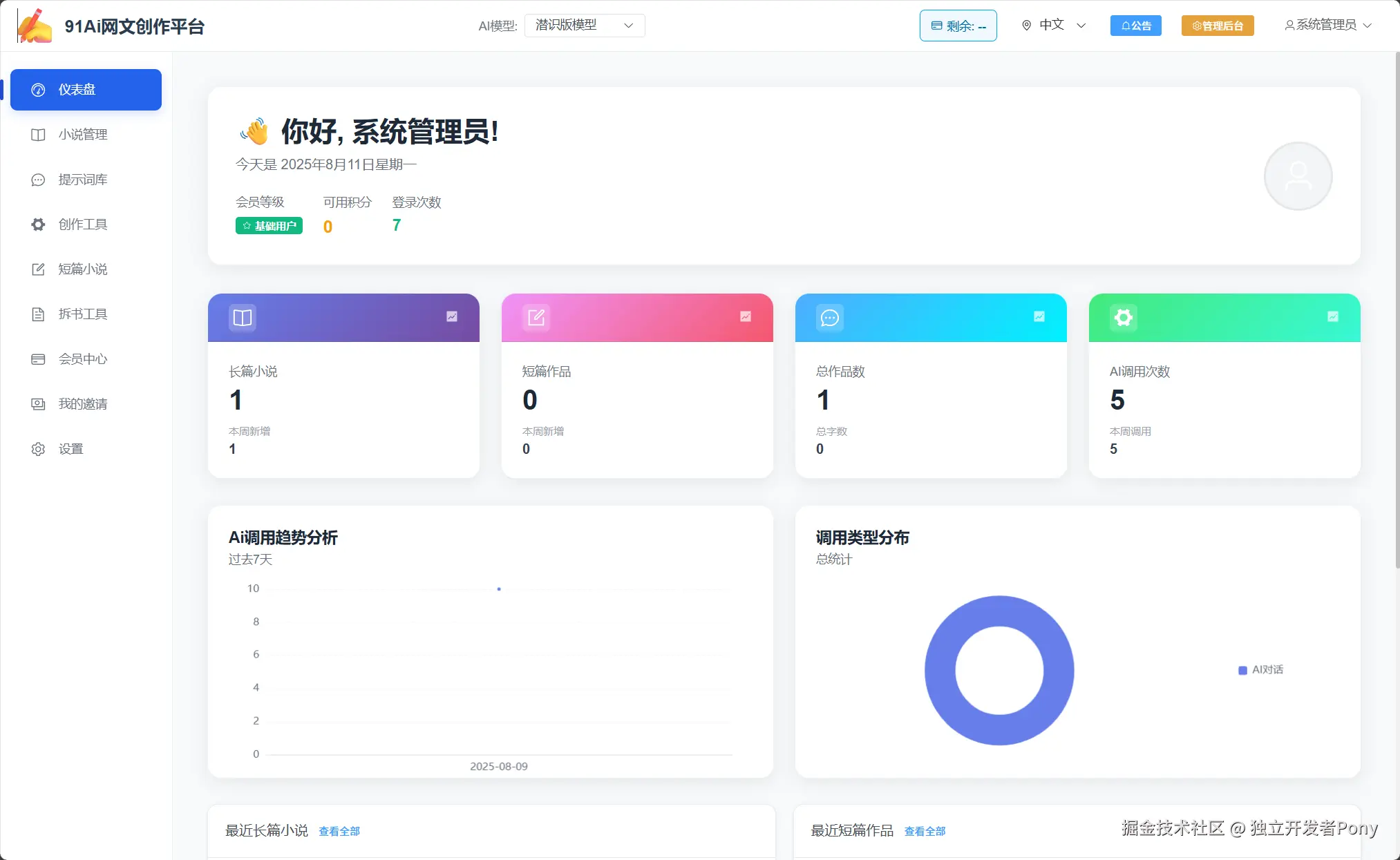Select the 小说管理 book icon
The height and width of the screenshot is (860, 1400).
click(x=38, y=135)
